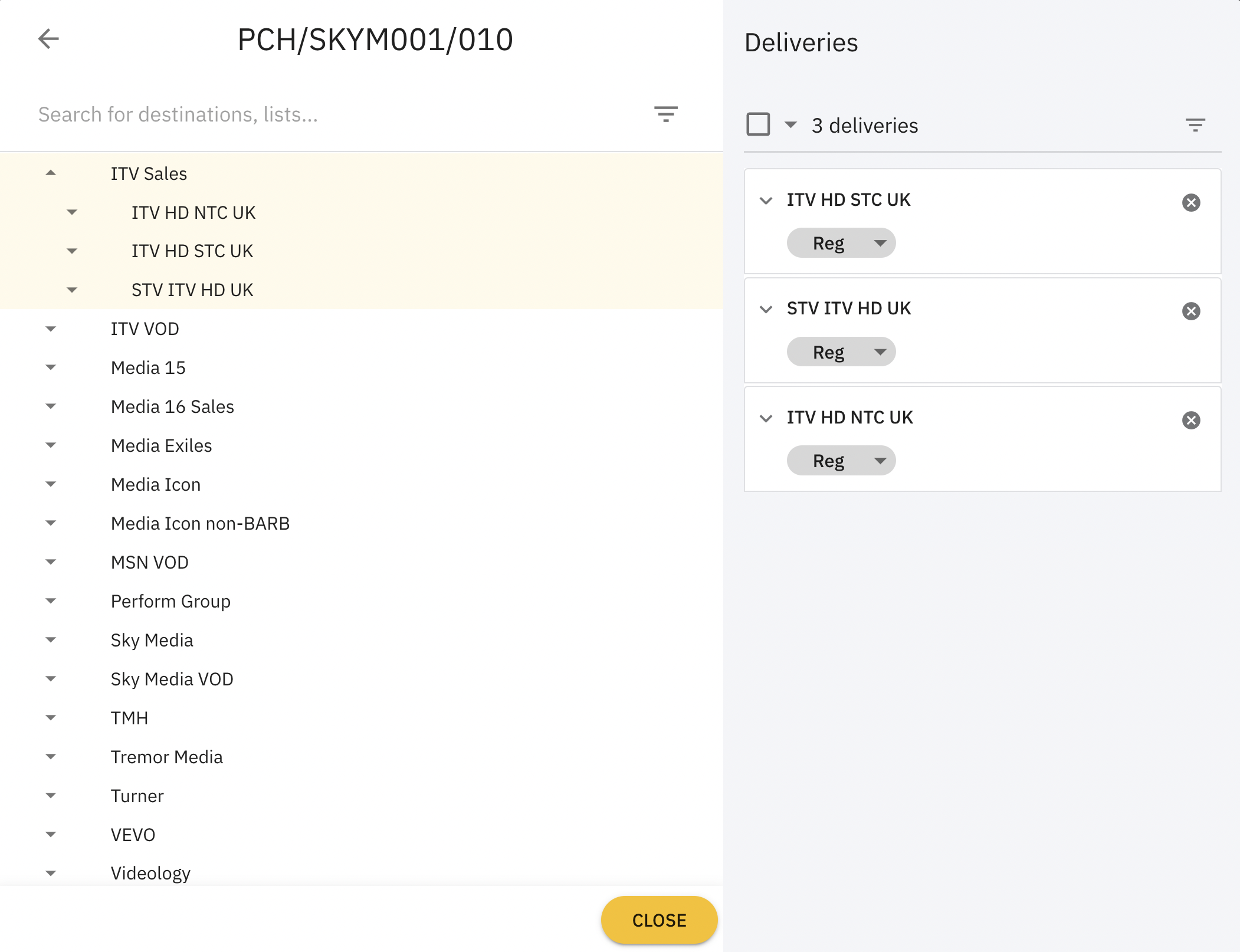Open destinations search filter icon
The width and height of the screenshot is (1240, 952).
coord(665,114)
